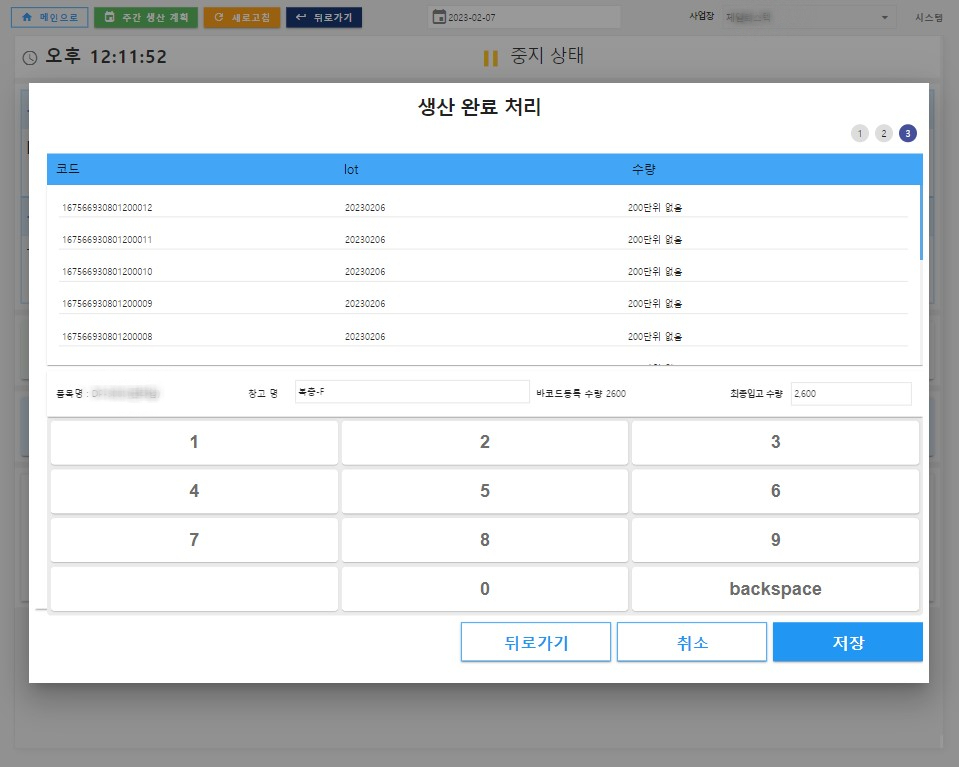
Task: Tap keypad number 5
Action: [x=484, y=491]
